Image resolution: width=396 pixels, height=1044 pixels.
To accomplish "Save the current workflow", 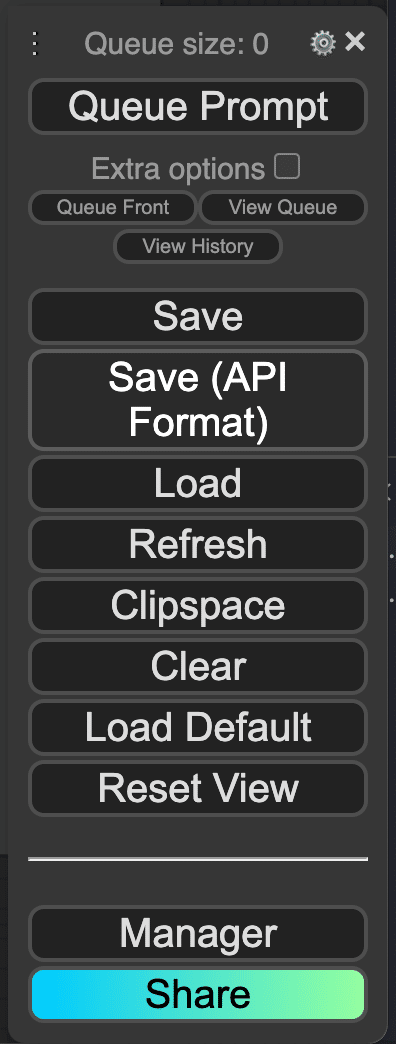I will click(x=198, y=317).
